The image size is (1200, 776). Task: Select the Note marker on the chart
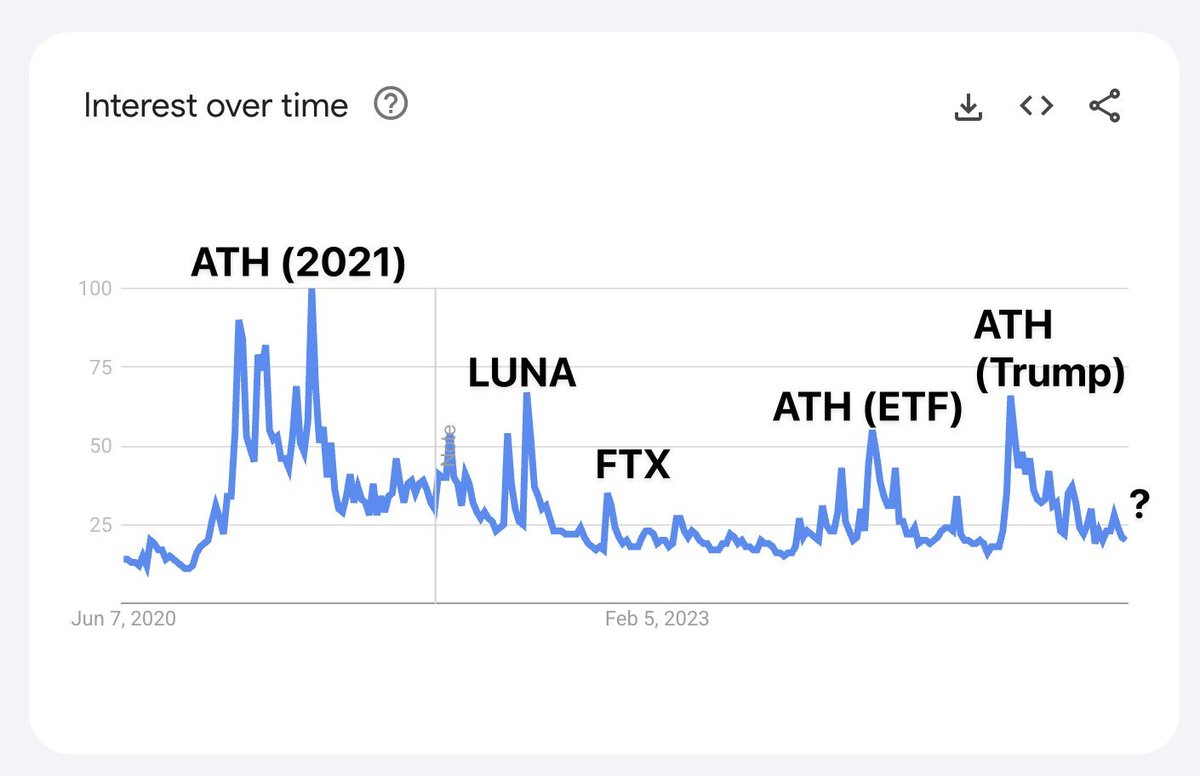click(449, 446)
